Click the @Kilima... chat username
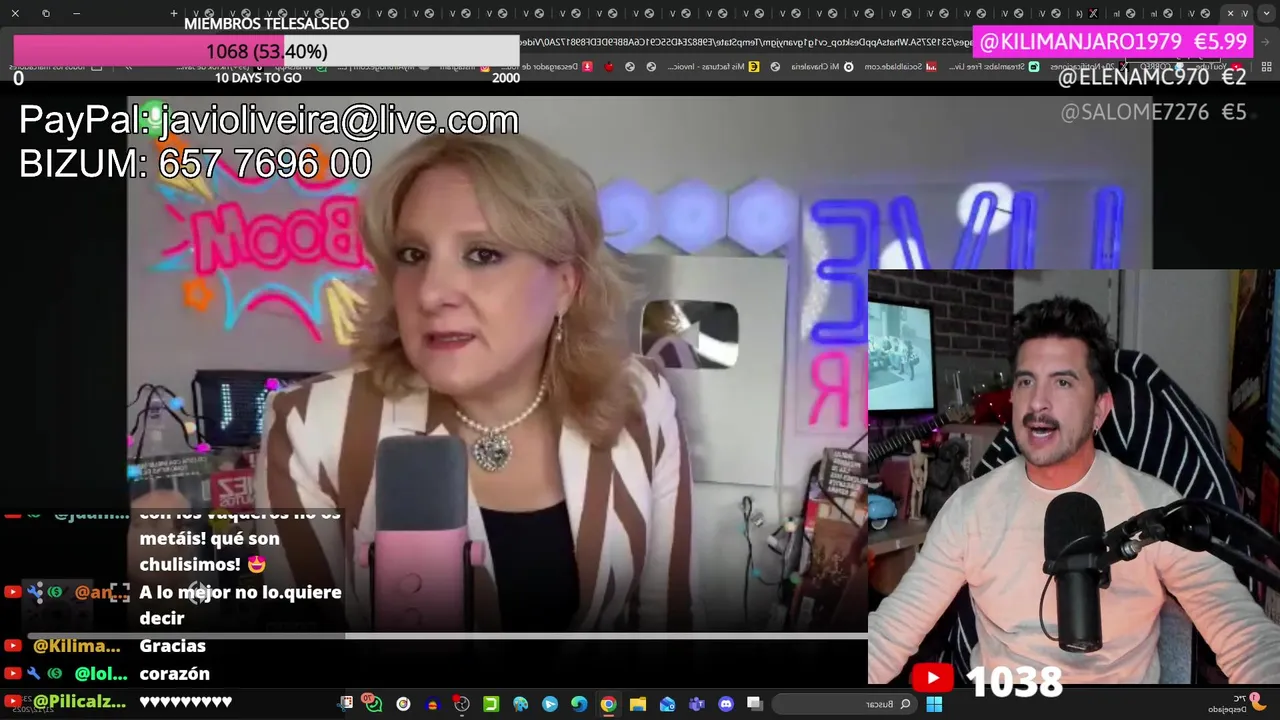 point(76,646)
